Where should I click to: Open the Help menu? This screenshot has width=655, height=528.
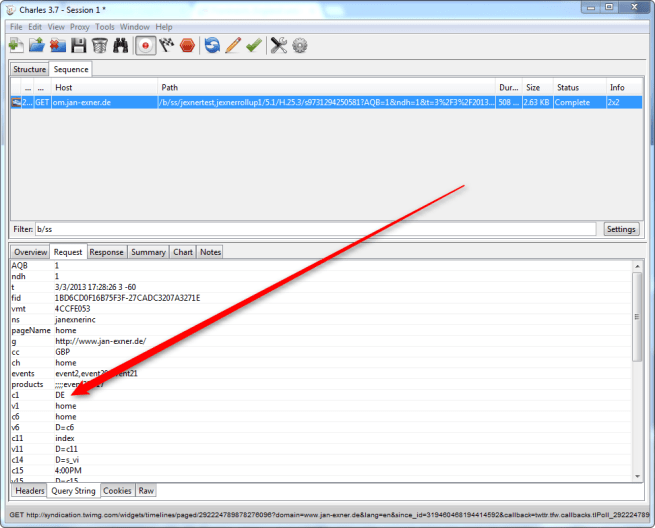[x=164, y=27]
